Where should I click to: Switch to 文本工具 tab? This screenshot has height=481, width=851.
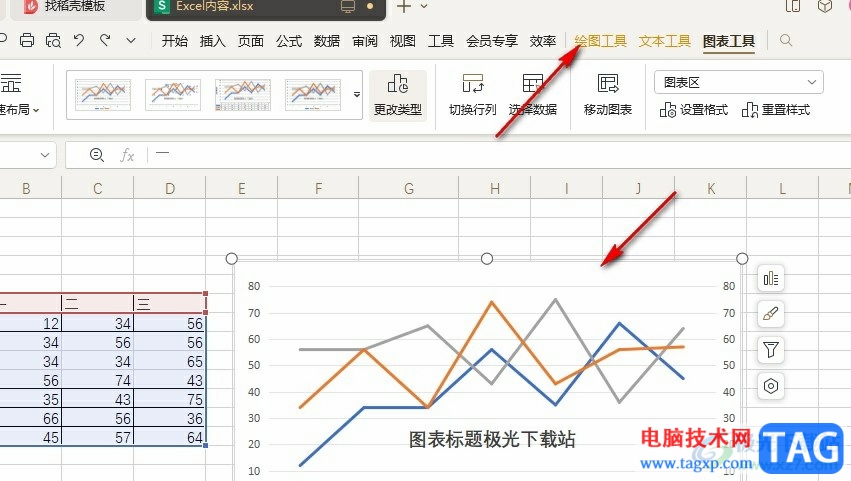(664, 41)
